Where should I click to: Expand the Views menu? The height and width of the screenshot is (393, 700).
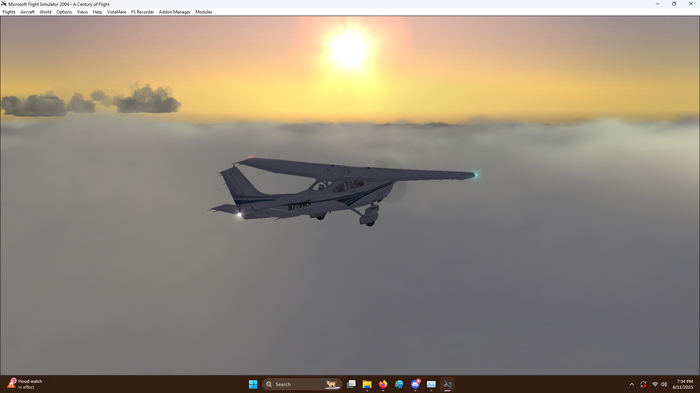click(82, 12)
